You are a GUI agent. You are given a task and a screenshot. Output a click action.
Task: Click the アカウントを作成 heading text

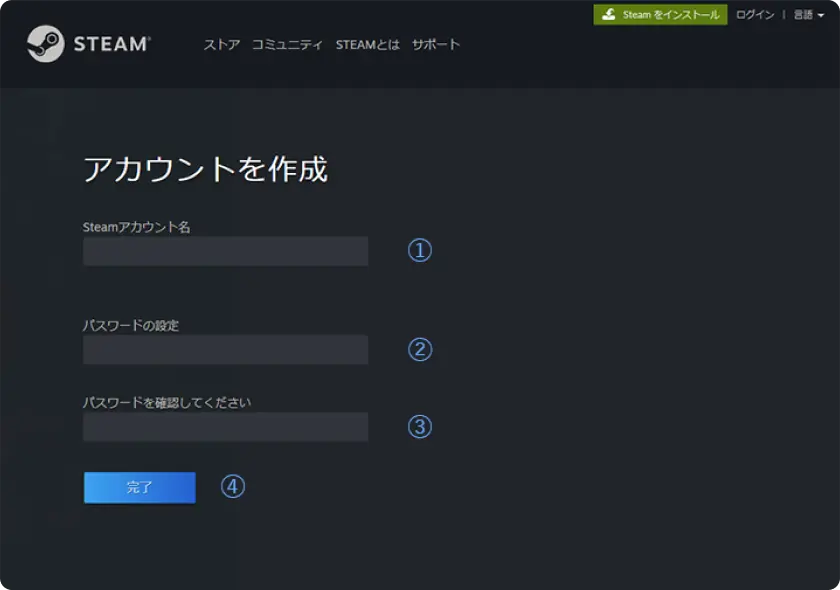(205, 169)
